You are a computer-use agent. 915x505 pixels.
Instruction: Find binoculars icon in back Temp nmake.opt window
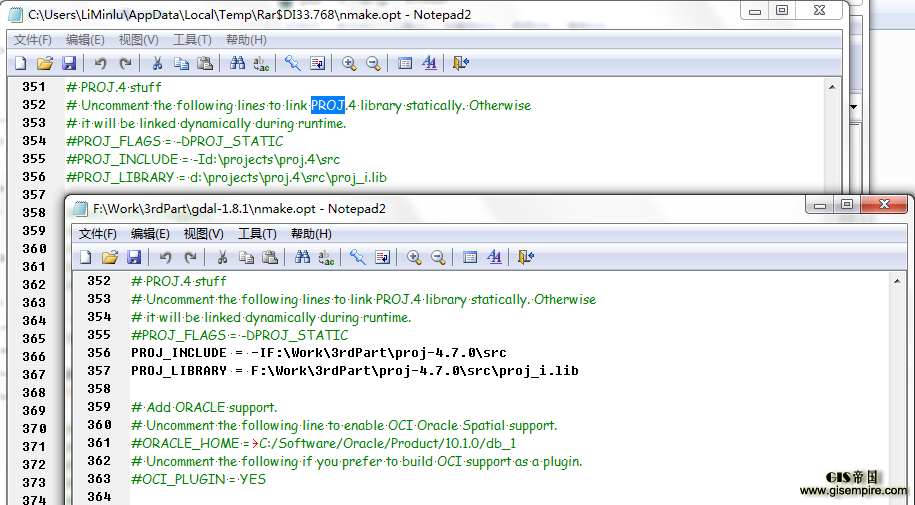click(x=237, y=63)
